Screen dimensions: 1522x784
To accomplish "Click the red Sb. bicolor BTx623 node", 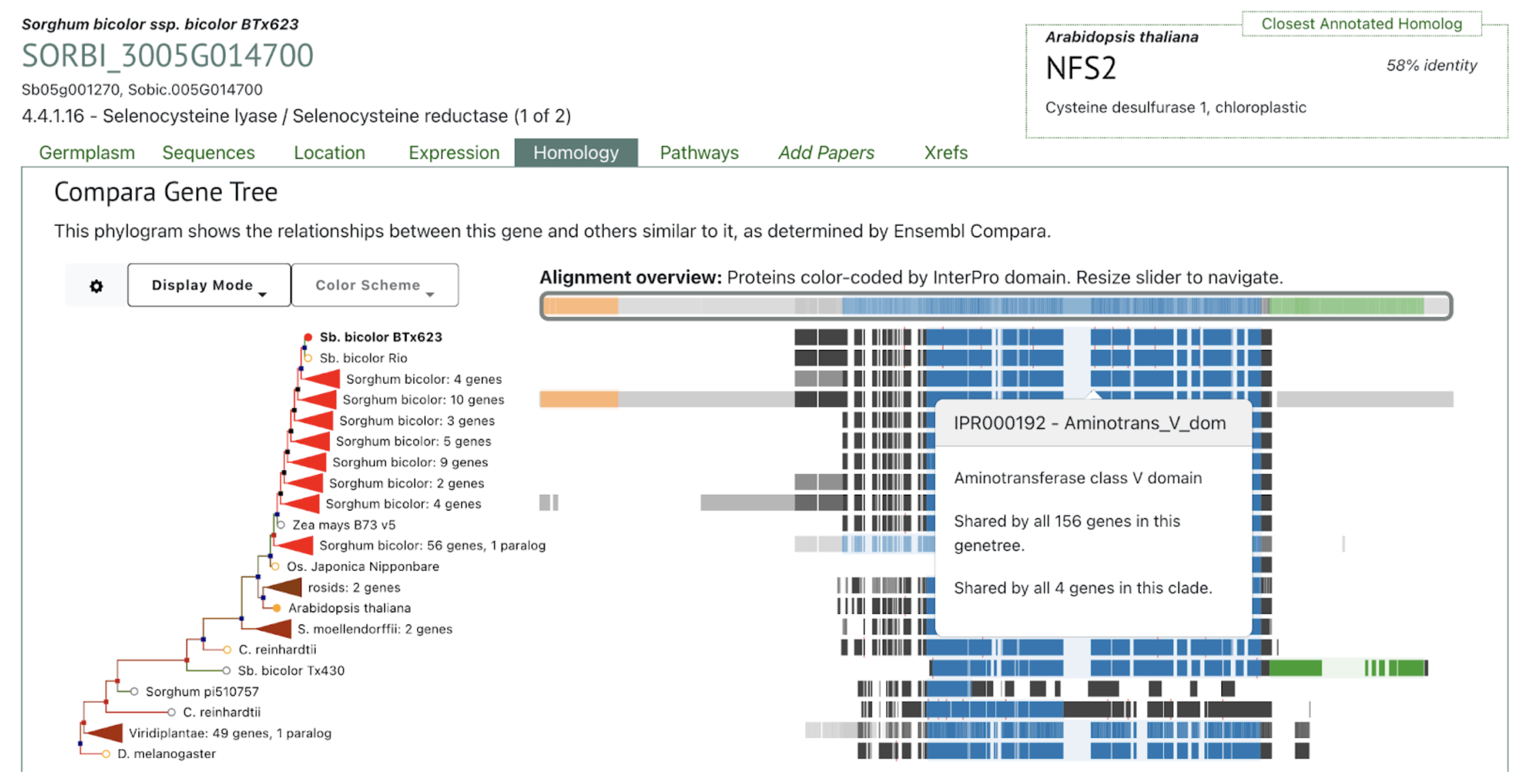I will (x=308, y=337).
